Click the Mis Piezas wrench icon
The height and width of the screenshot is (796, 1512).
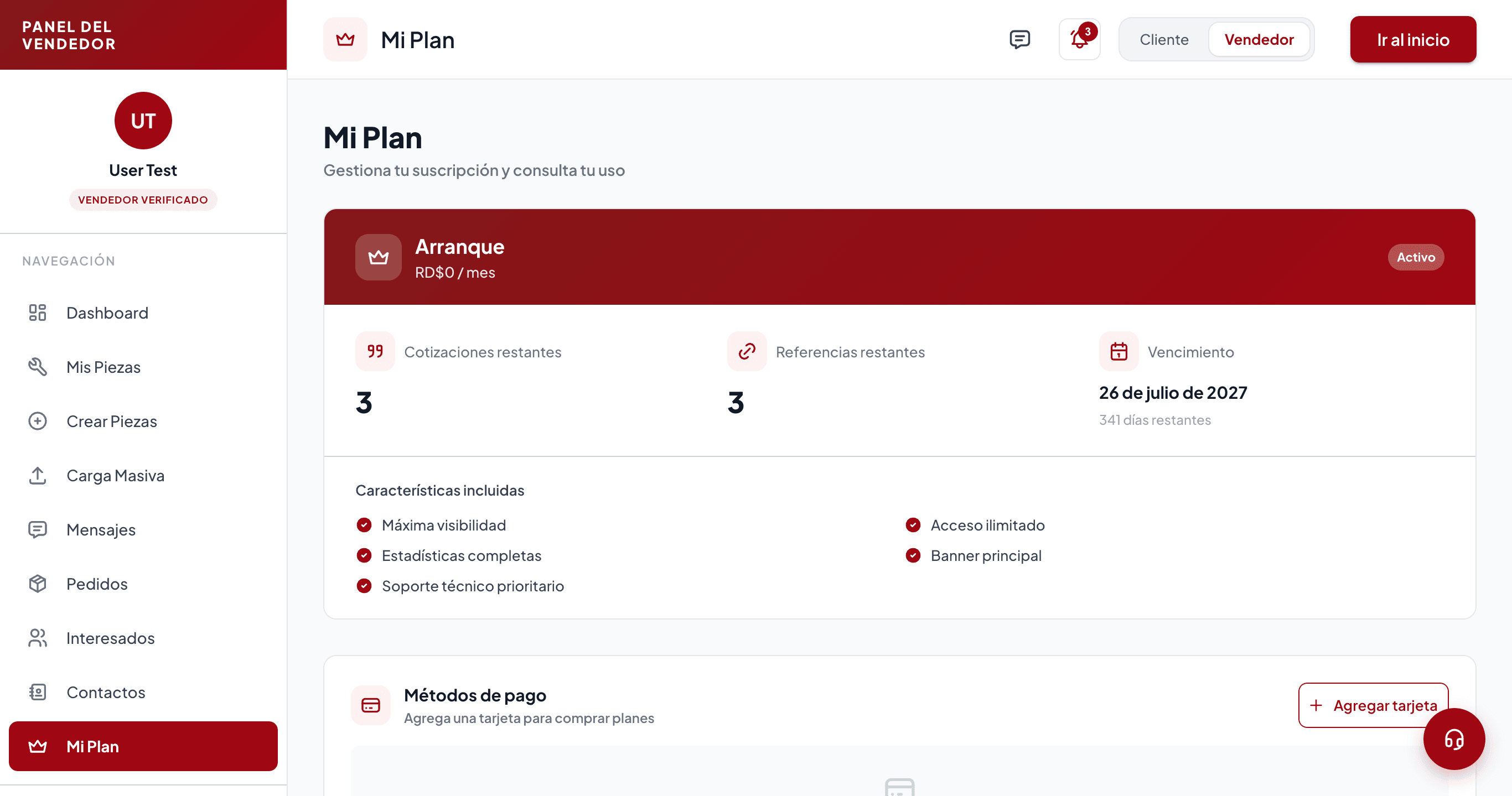click(38, 367)
